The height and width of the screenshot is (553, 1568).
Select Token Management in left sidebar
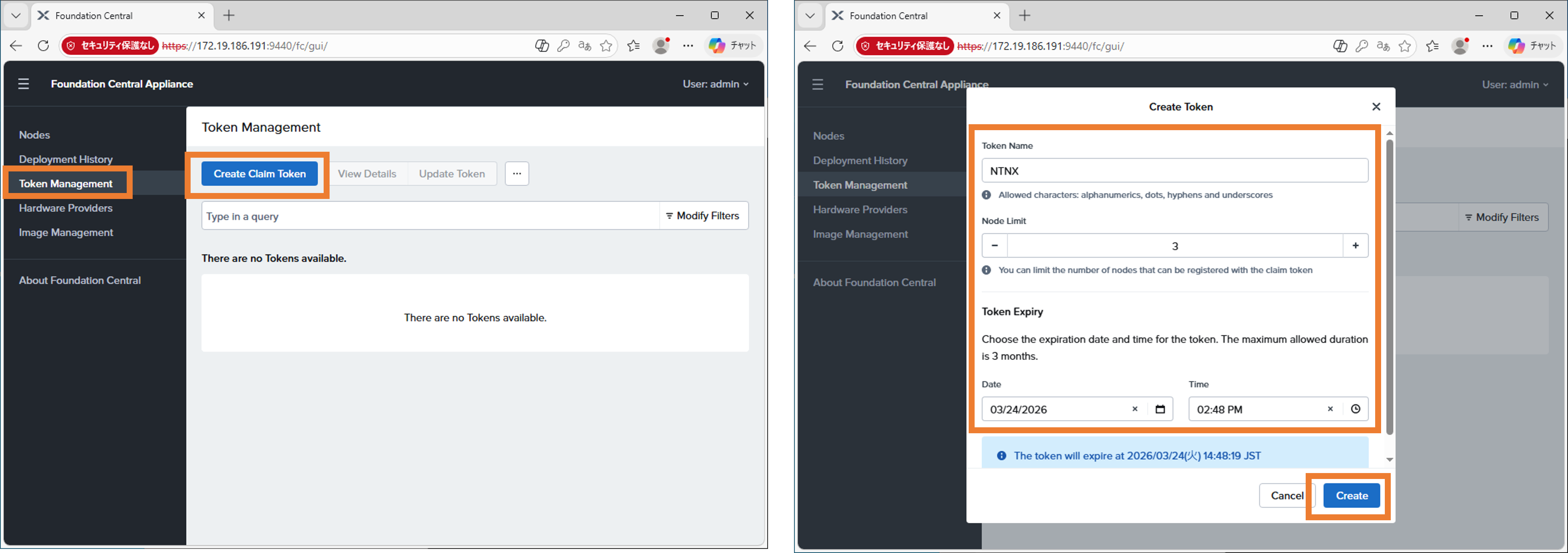(66, 184)
